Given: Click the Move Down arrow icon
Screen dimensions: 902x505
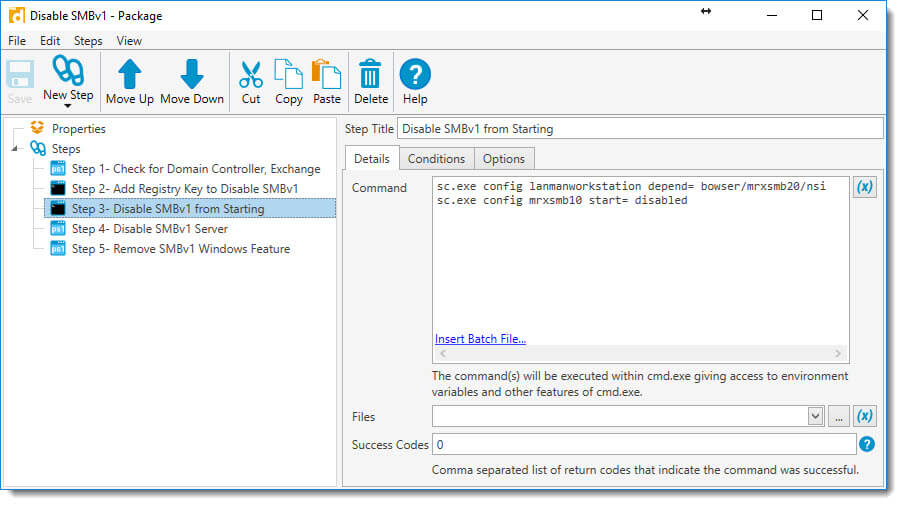Looking at the screenshot, I should pos(192,74).
